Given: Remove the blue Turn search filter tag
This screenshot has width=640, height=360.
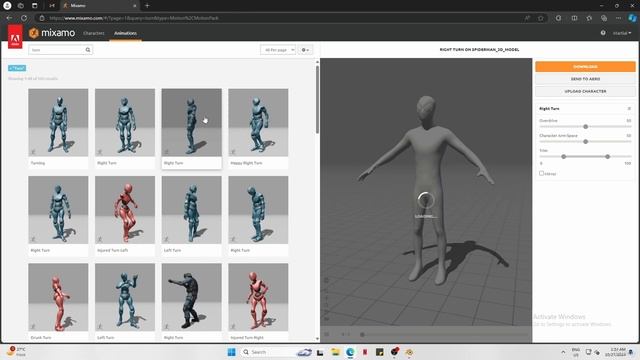Looking at the screenshot, I should pyautogui.click(x=17, y=68).
